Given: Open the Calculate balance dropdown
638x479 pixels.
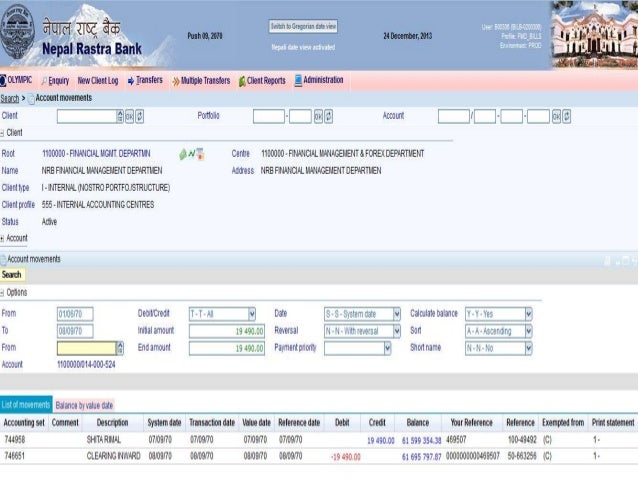Looking at the screenshot, I should coord(529,314).
